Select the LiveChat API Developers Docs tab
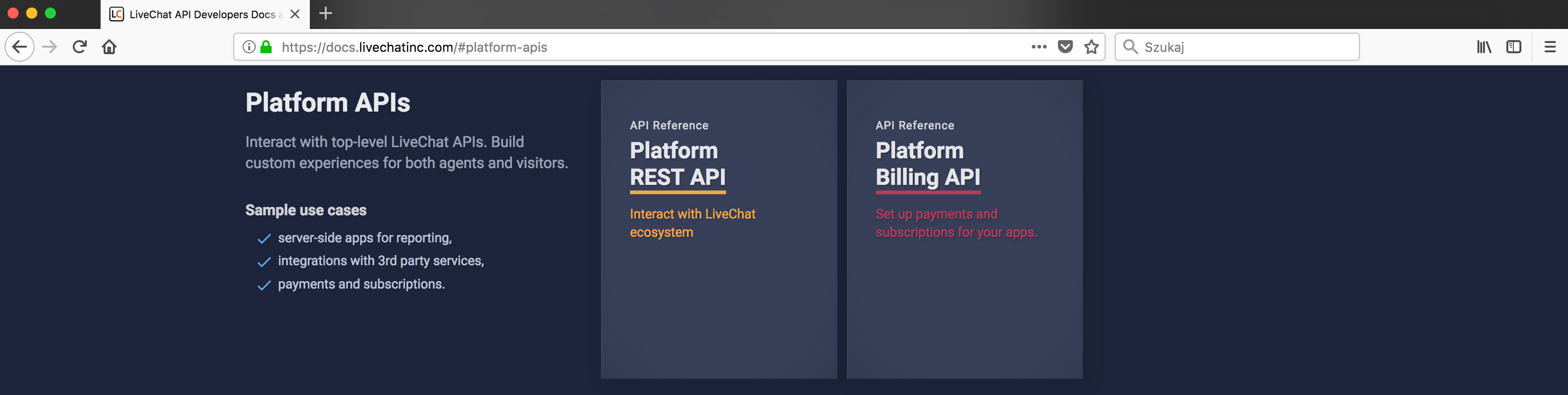Viewport: 1568px width, 395px height. [x=205, y=14]
